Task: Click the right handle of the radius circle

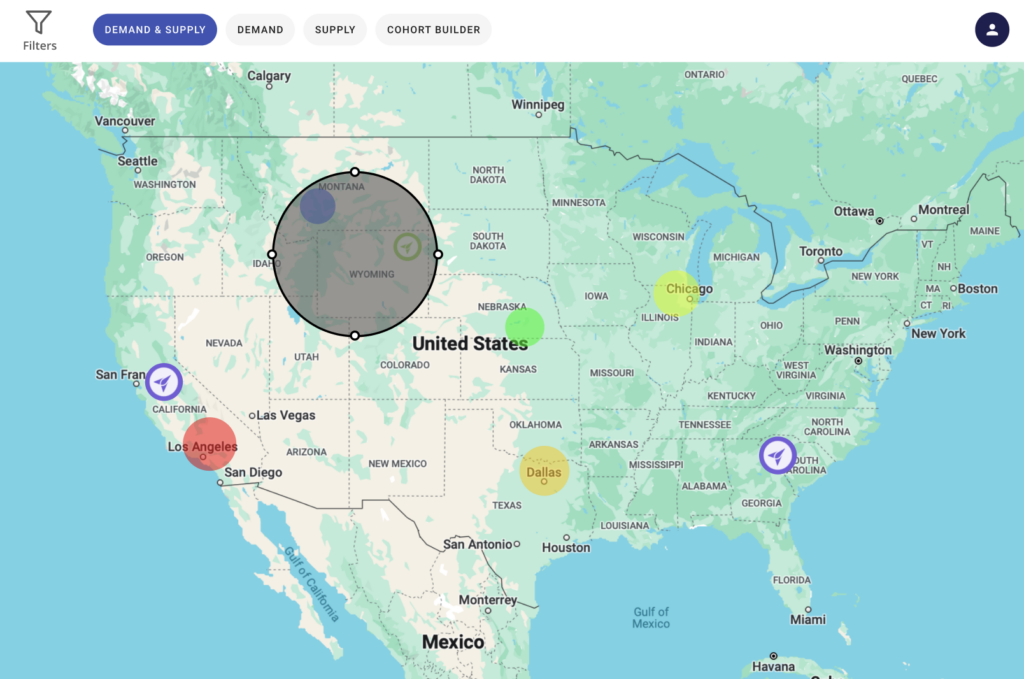Action: (438, 254)
